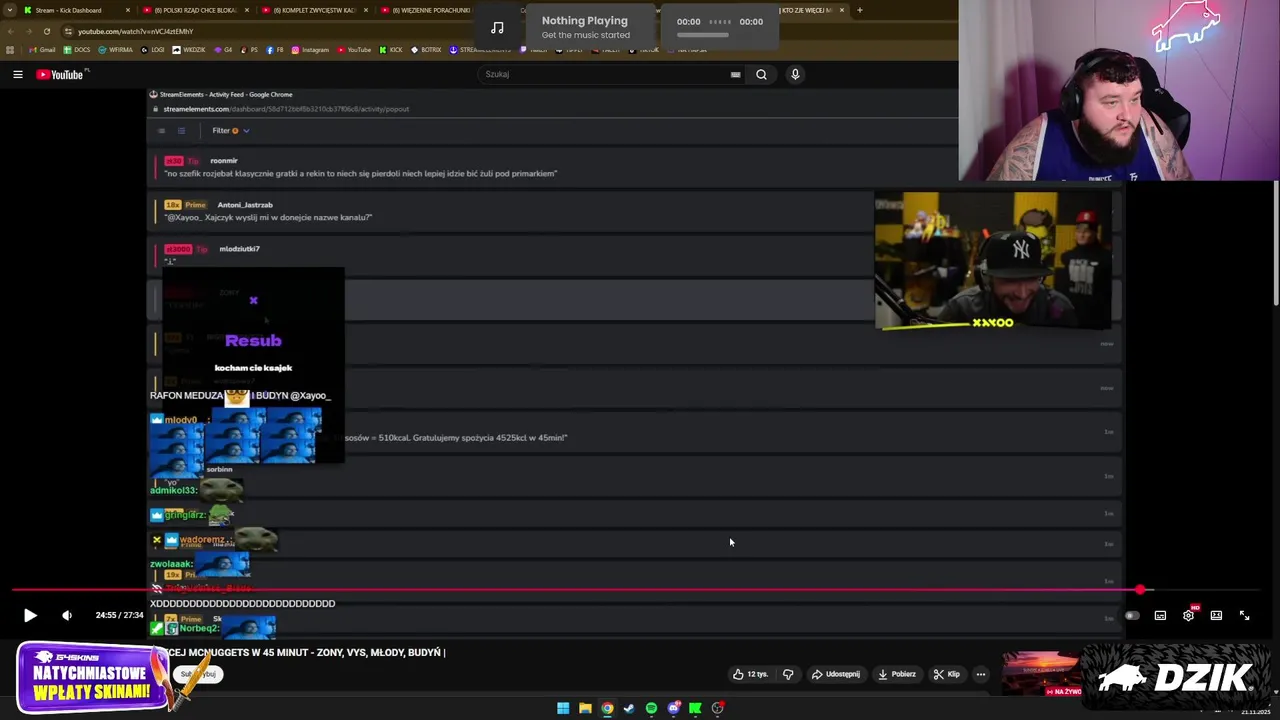Open the NA ŻYWO recommended thumbnail

coord(1042,674)
